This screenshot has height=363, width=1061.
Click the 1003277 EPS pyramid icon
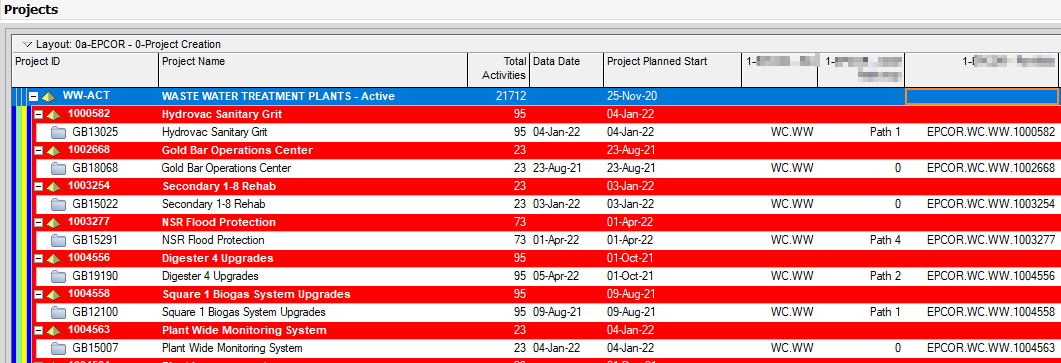point(53,222)
